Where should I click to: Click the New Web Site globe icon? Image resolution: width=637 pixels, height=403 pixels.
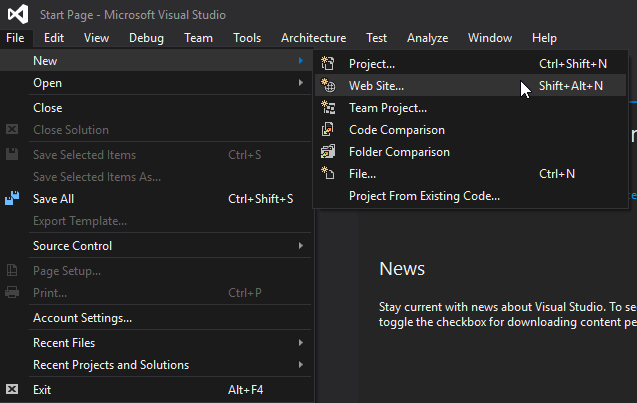[x=328, y=86]
